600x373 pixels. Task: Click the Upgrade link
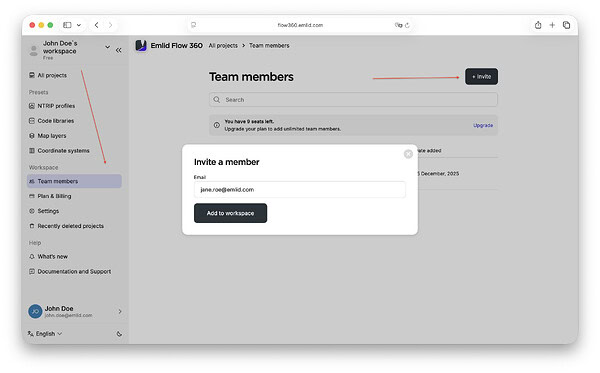pyautogui.click(x=483, y=125)
